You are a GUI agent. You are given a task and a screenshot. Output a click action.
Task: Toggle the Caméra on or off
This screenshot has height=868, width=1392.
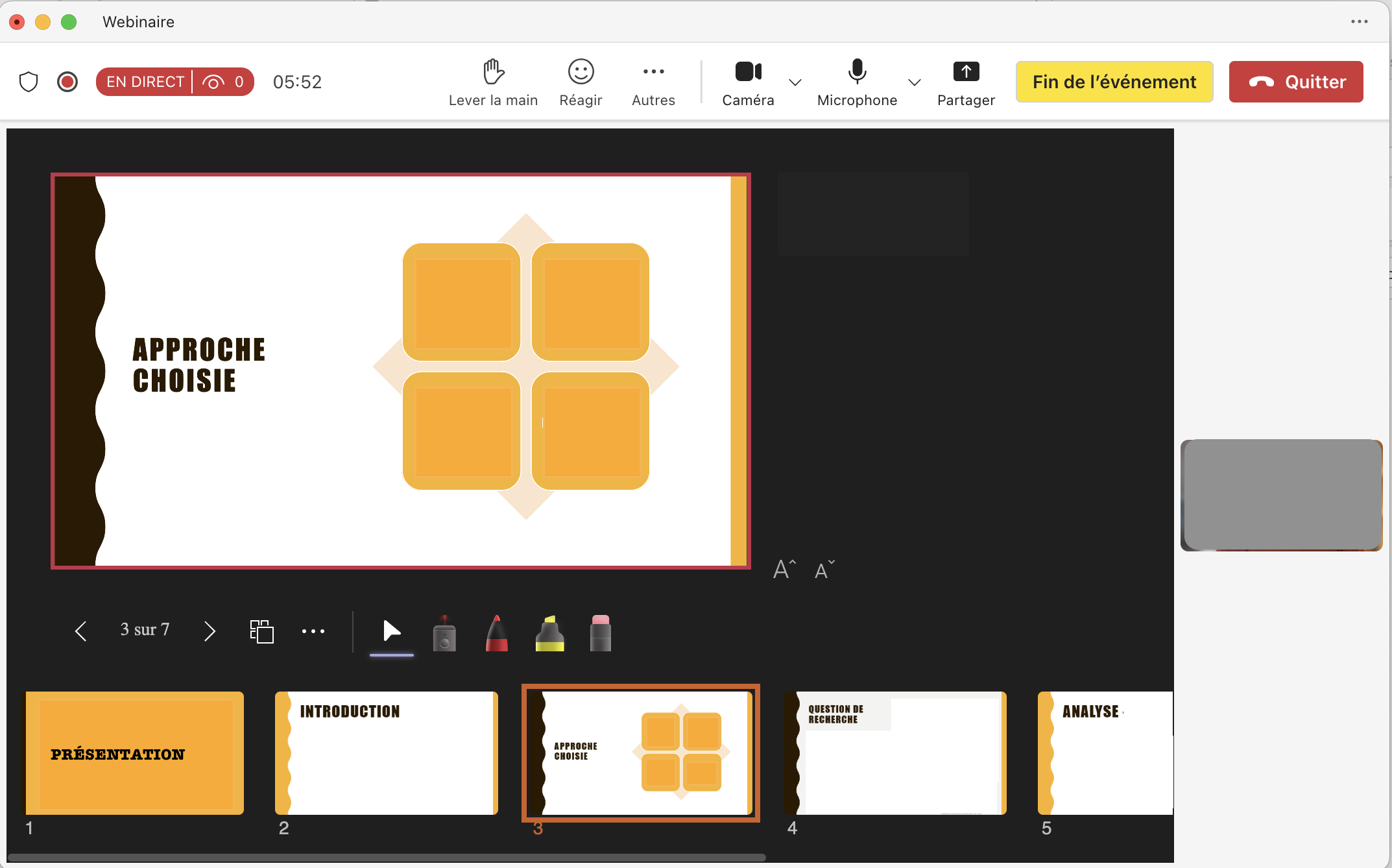(x=748, y=72)
